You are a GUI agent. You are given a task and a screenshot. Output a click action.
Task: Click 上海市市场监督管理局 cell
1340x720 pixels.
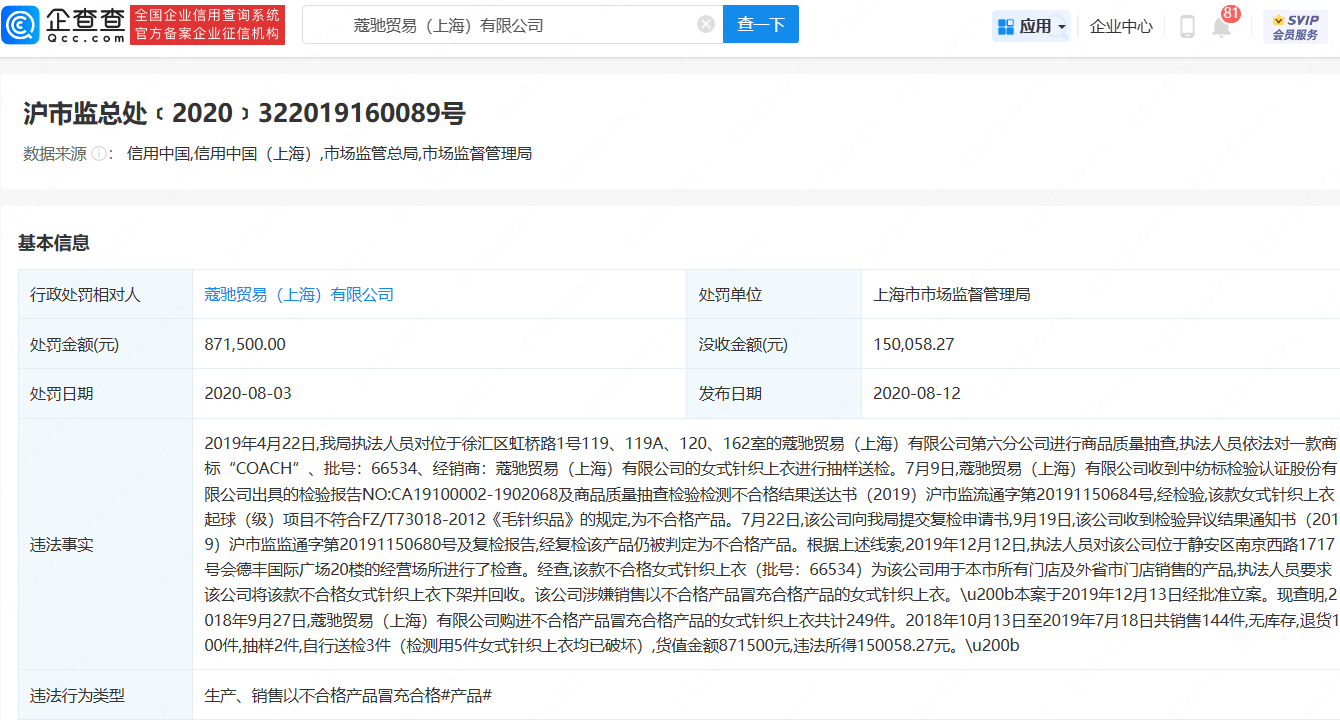click(x=1100, y=295)
